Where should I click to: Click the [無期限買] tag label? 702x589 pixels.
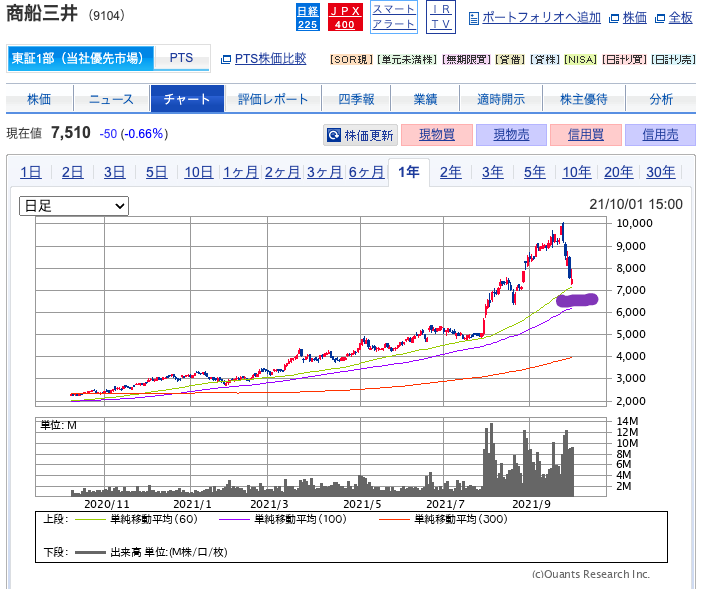467,60
